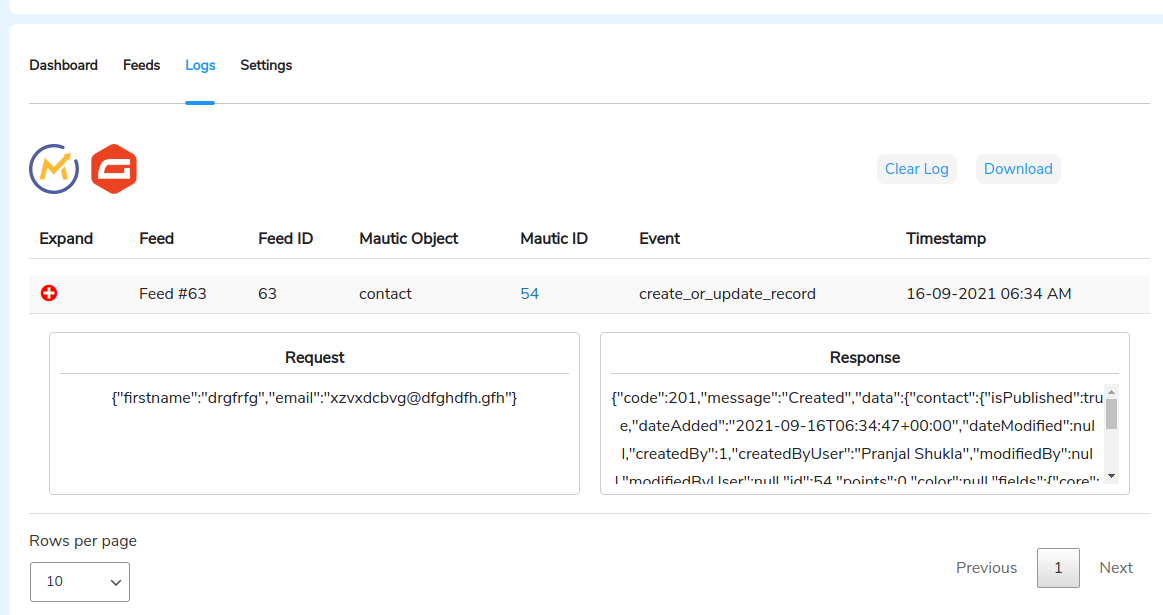Click the Request JSON text
This screenshot has width=1163, height=615.
[x=314, y=398]
